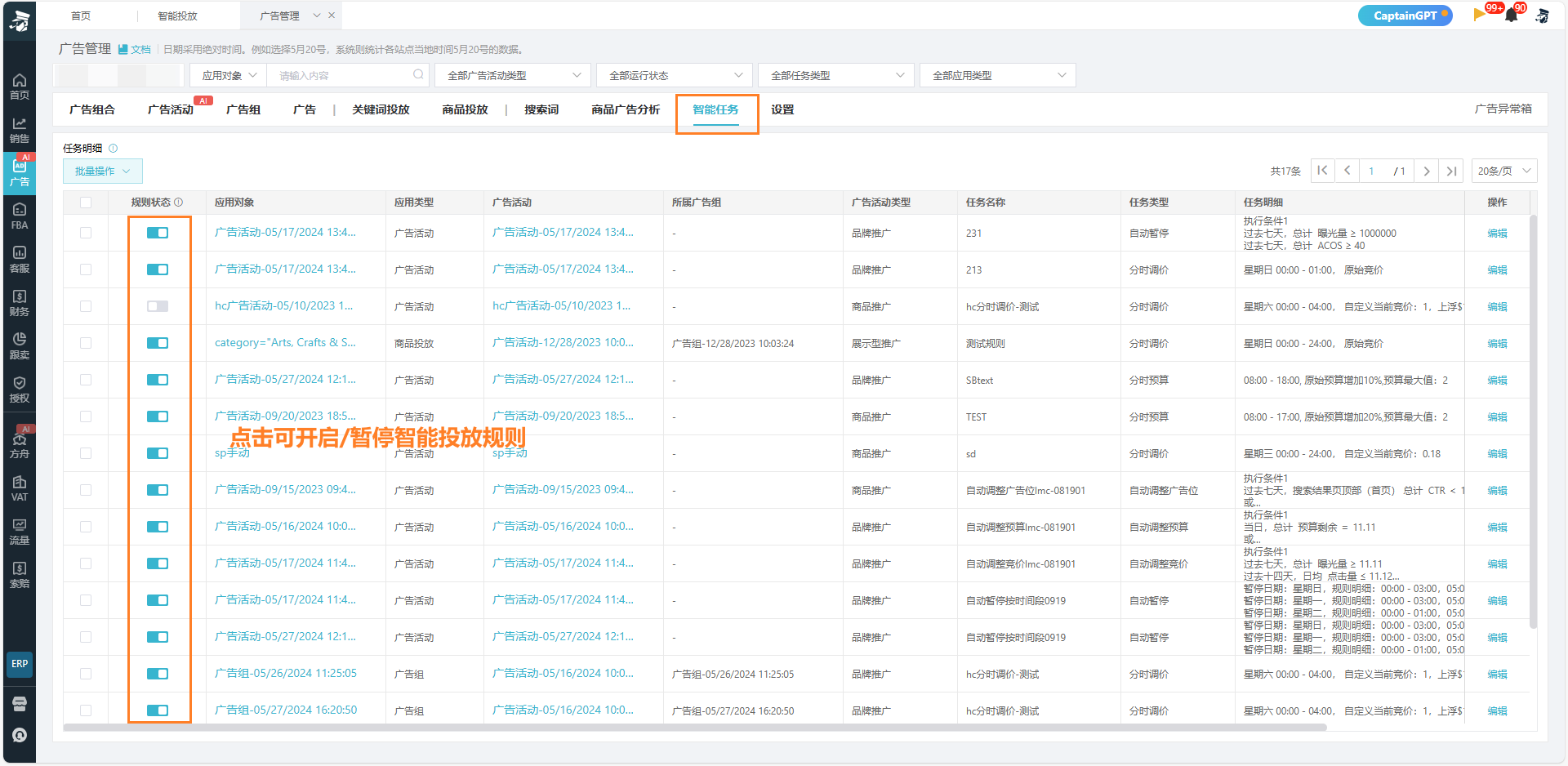1568x766 pixels.
Task: Switch to the 关键词投放 tab
Action: [x=381, y=109]
